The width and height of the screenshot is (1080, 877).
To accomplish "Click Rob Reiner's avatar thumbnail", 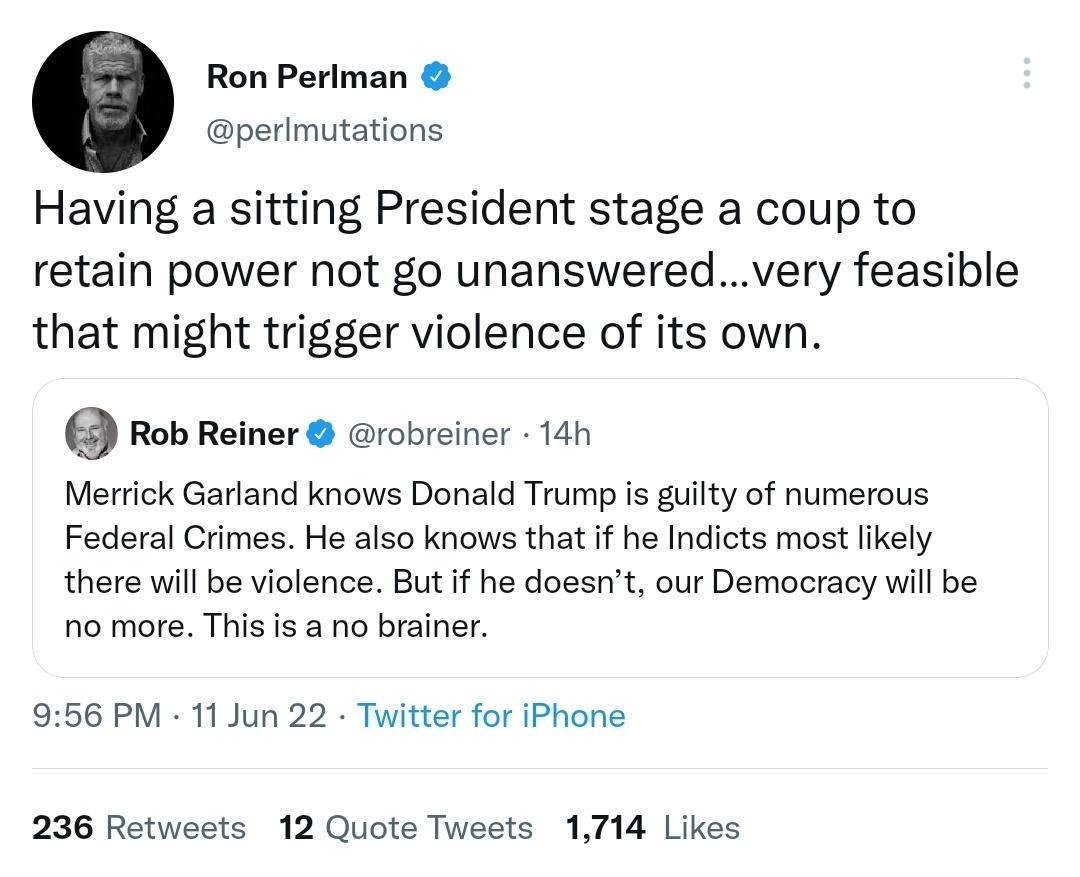I will (x=91, y=434).
